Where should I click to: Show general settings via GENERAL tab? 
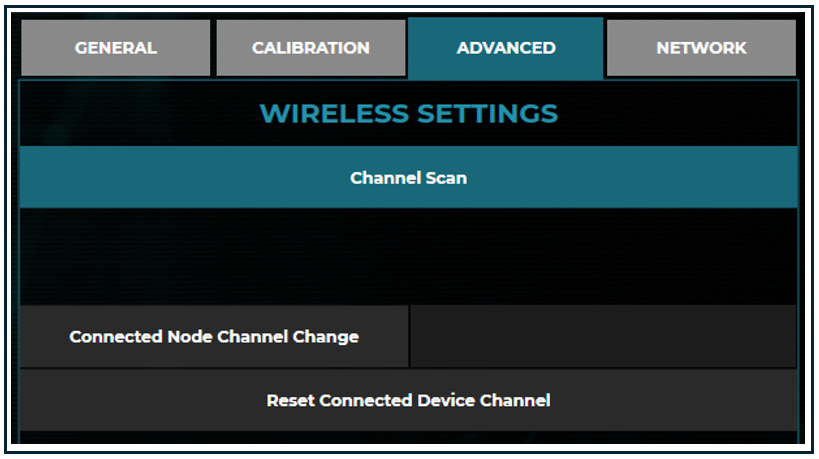coord(116,48)
